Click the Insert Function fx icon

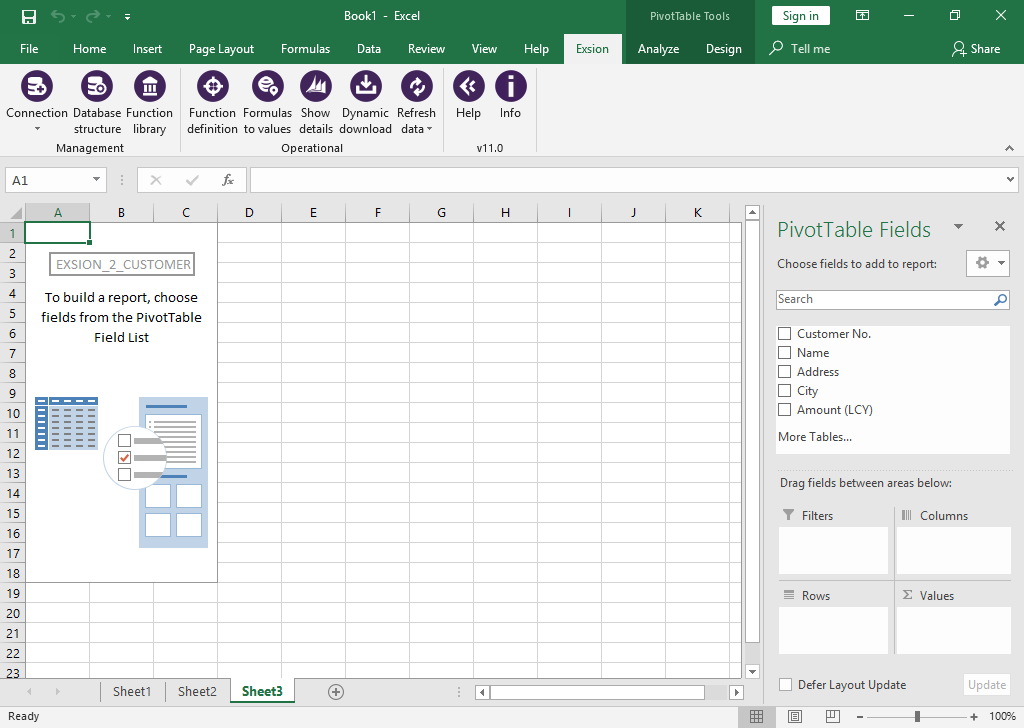[228, 180]
